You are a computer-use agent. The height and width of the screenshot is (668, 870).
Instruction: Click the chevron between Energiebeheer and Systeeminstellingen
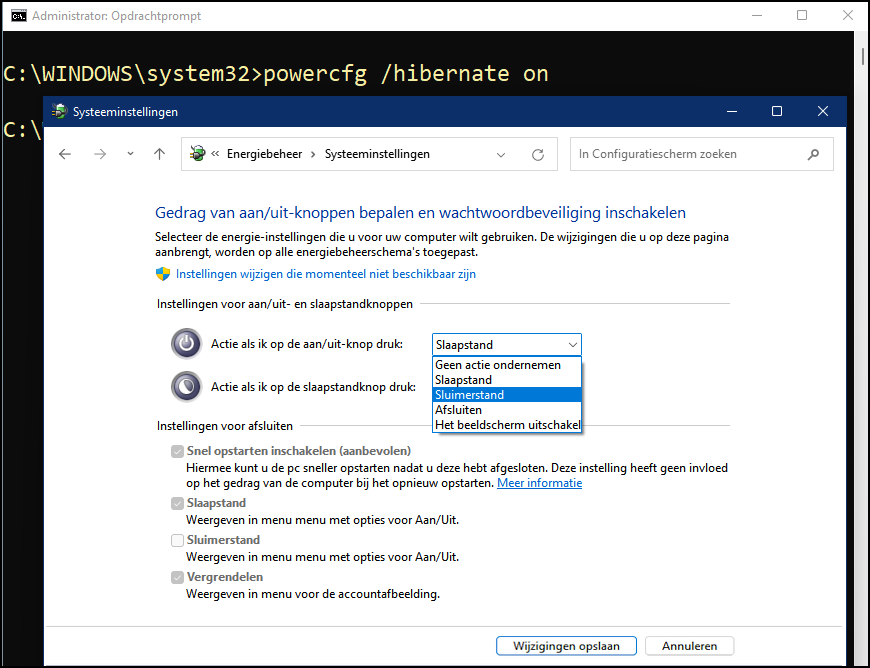313,154
